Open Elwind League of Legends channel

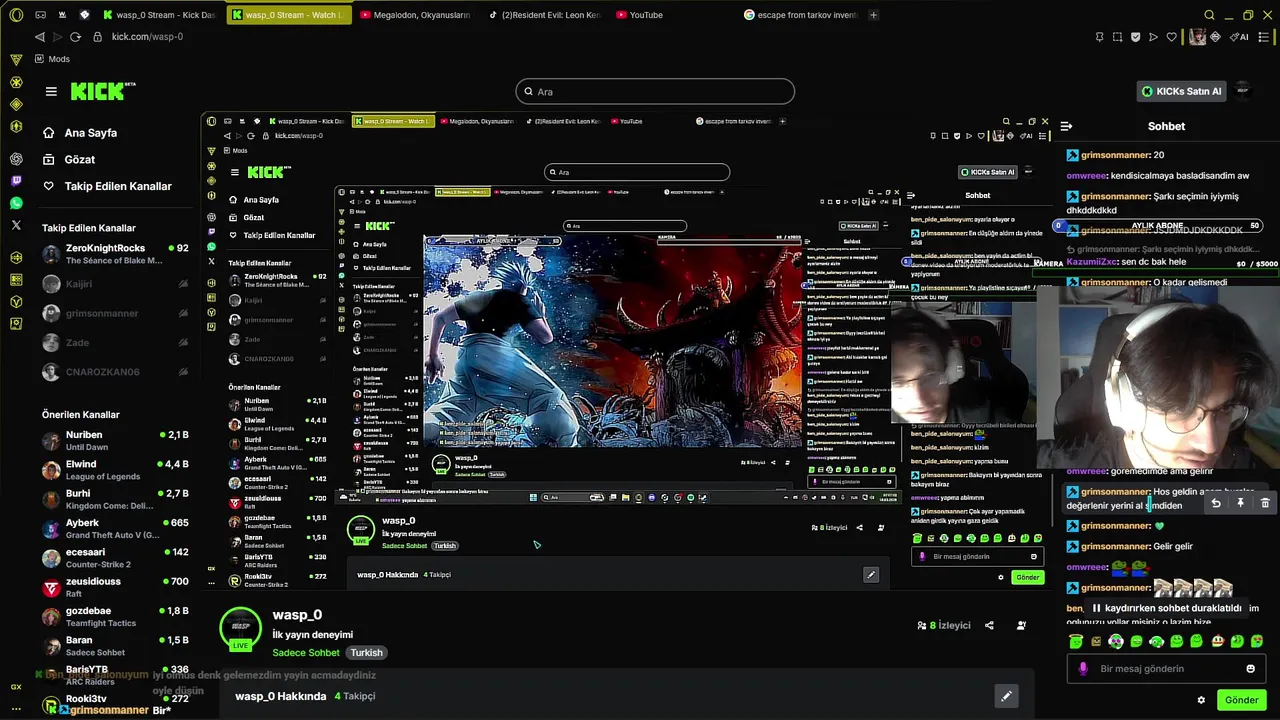115,470
